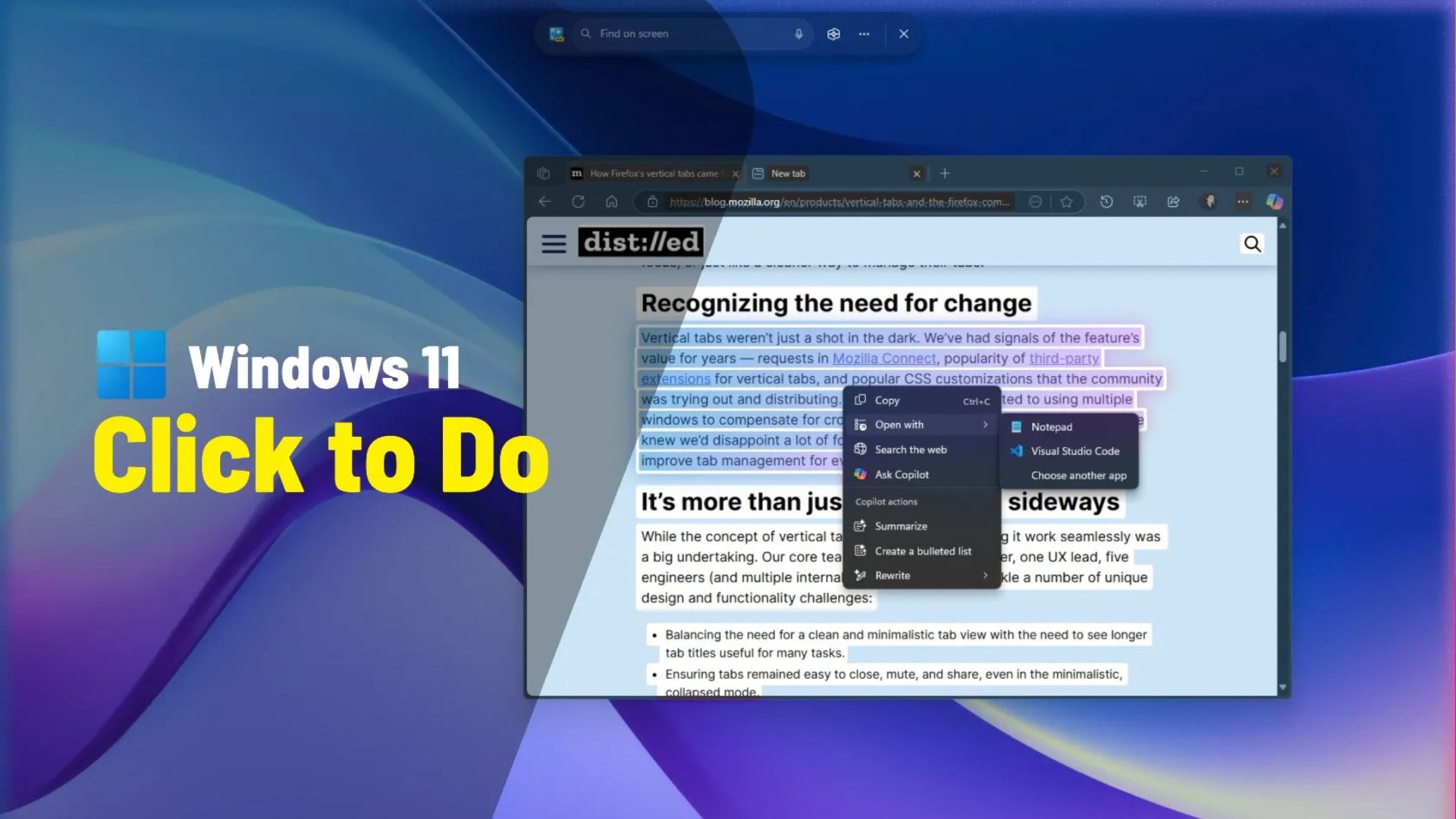Open the Copilot icon in browser toolbar

(x=1275, y=202)
